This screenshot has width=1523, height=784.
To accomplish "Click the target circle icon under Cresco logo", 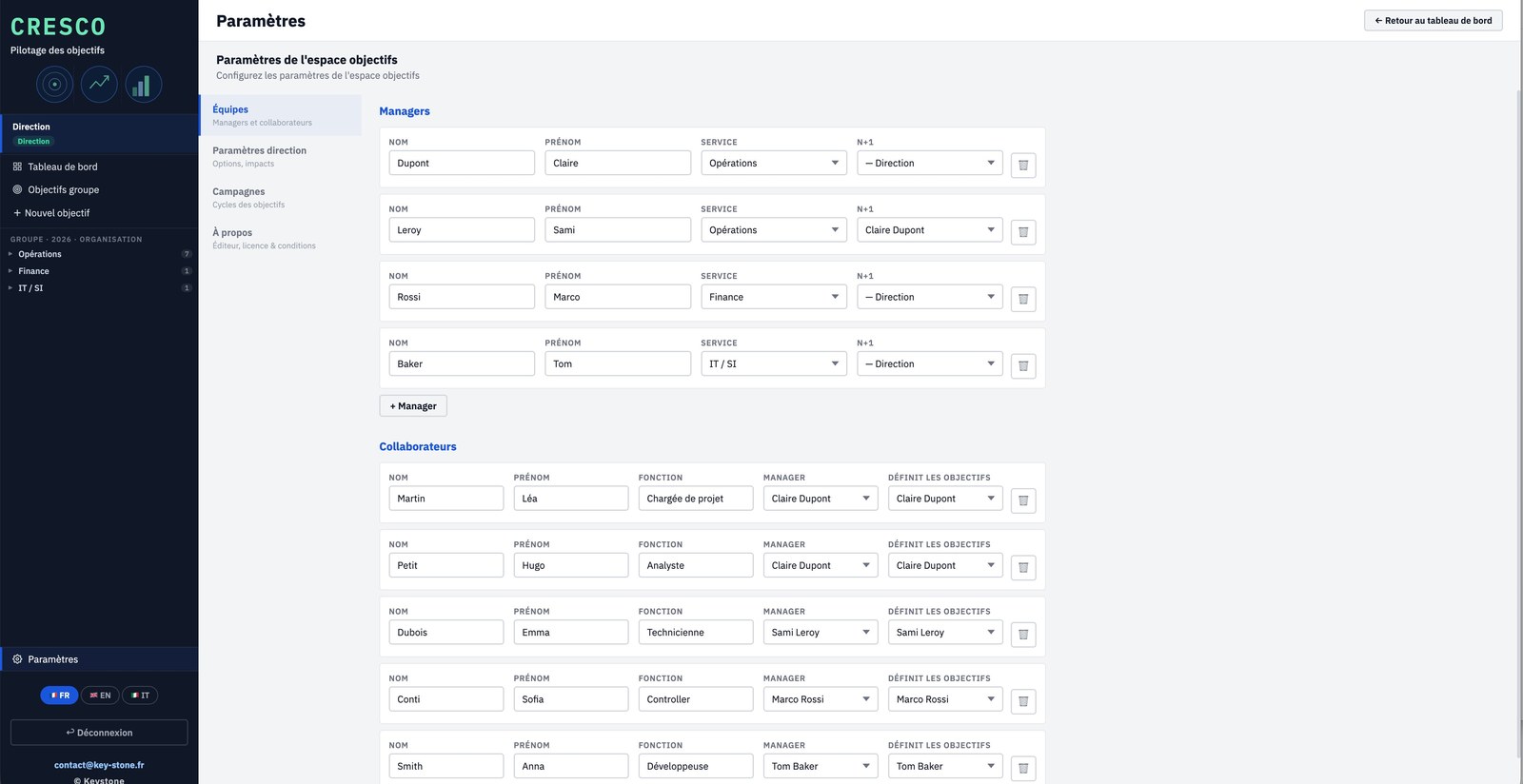I will point(54,85).
